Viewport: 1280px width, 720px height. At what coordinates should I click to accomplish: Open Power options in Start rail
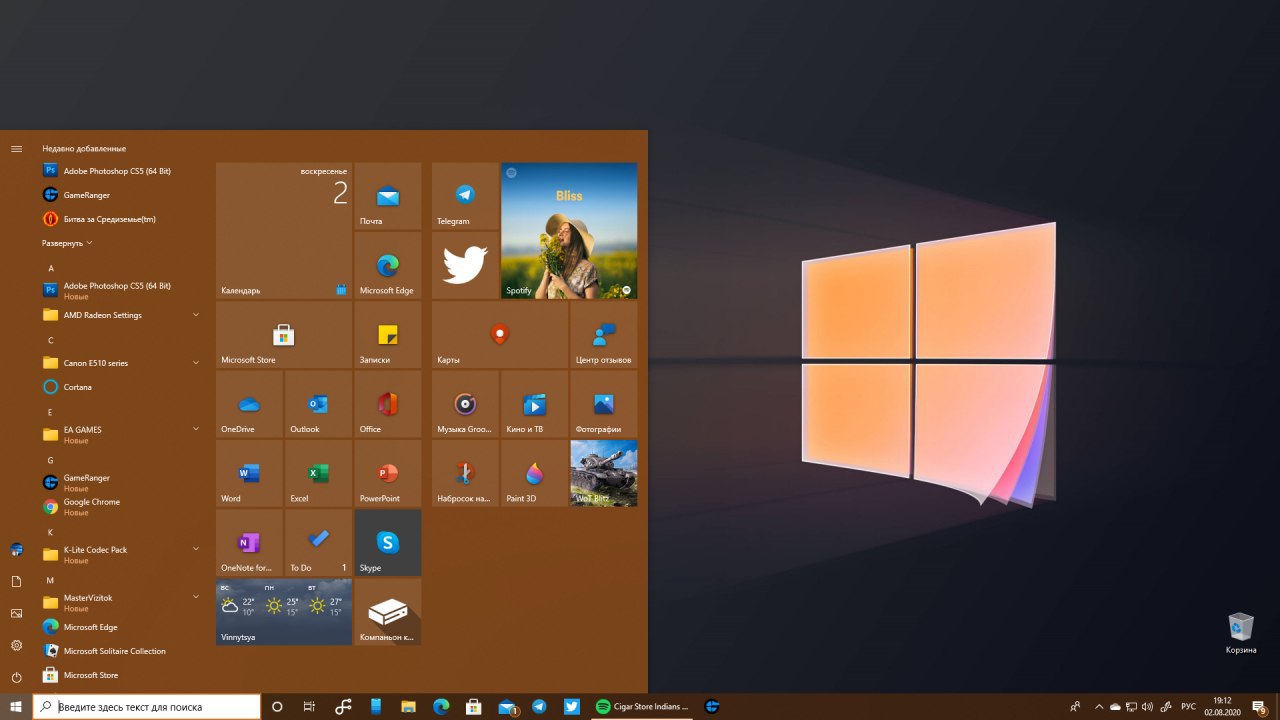pos(16,677)
